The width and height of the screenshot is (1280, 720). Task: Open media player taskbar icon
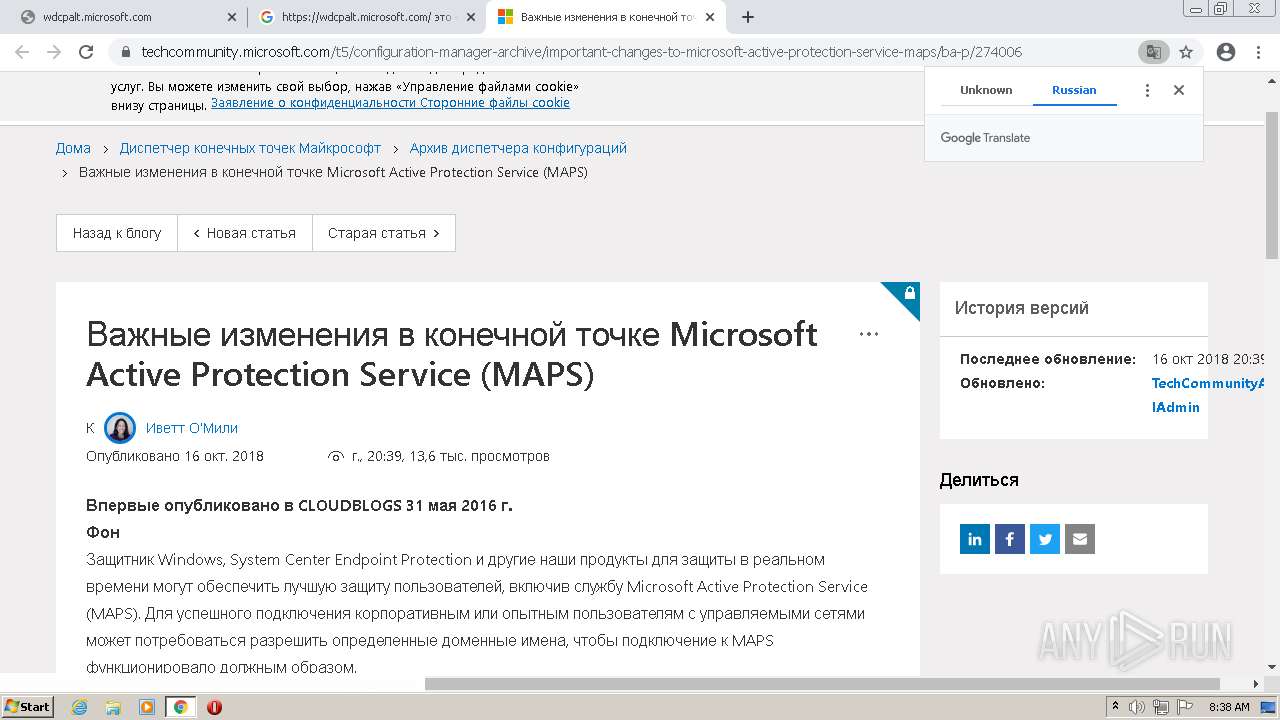(x=147, y=707)
